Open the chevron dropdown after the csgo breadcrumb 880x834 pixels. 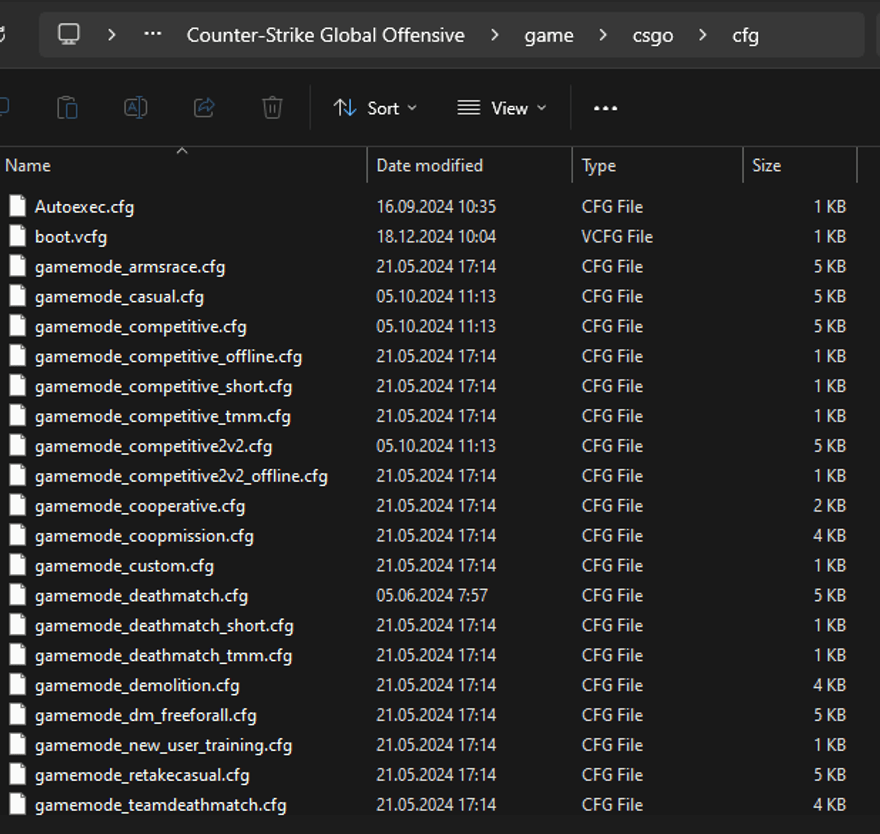(x=703, y=34)
